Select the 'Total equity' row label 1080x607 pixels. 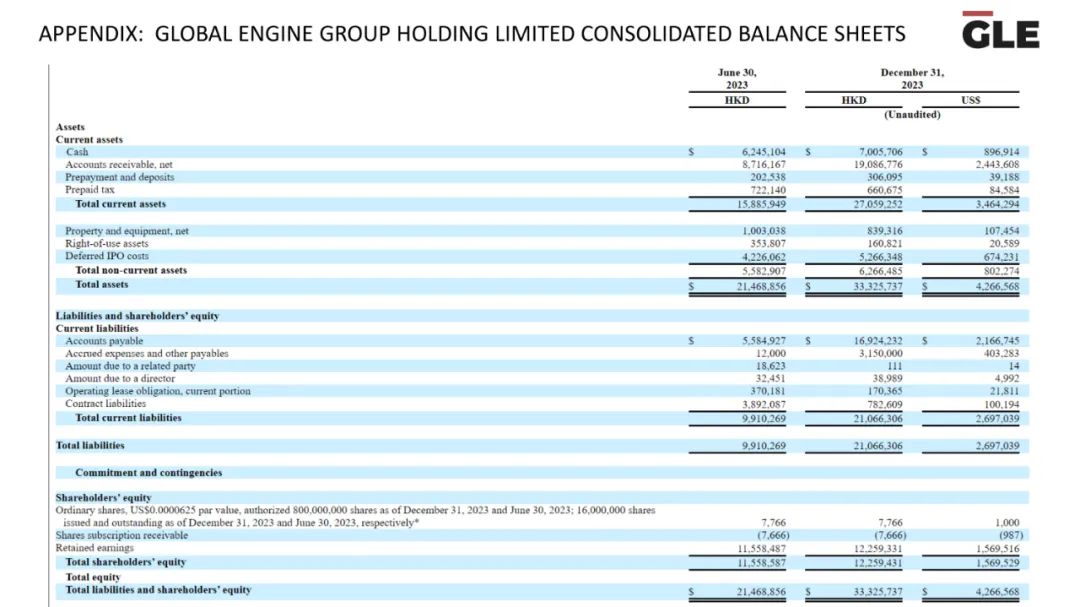(x=93, y=577)
